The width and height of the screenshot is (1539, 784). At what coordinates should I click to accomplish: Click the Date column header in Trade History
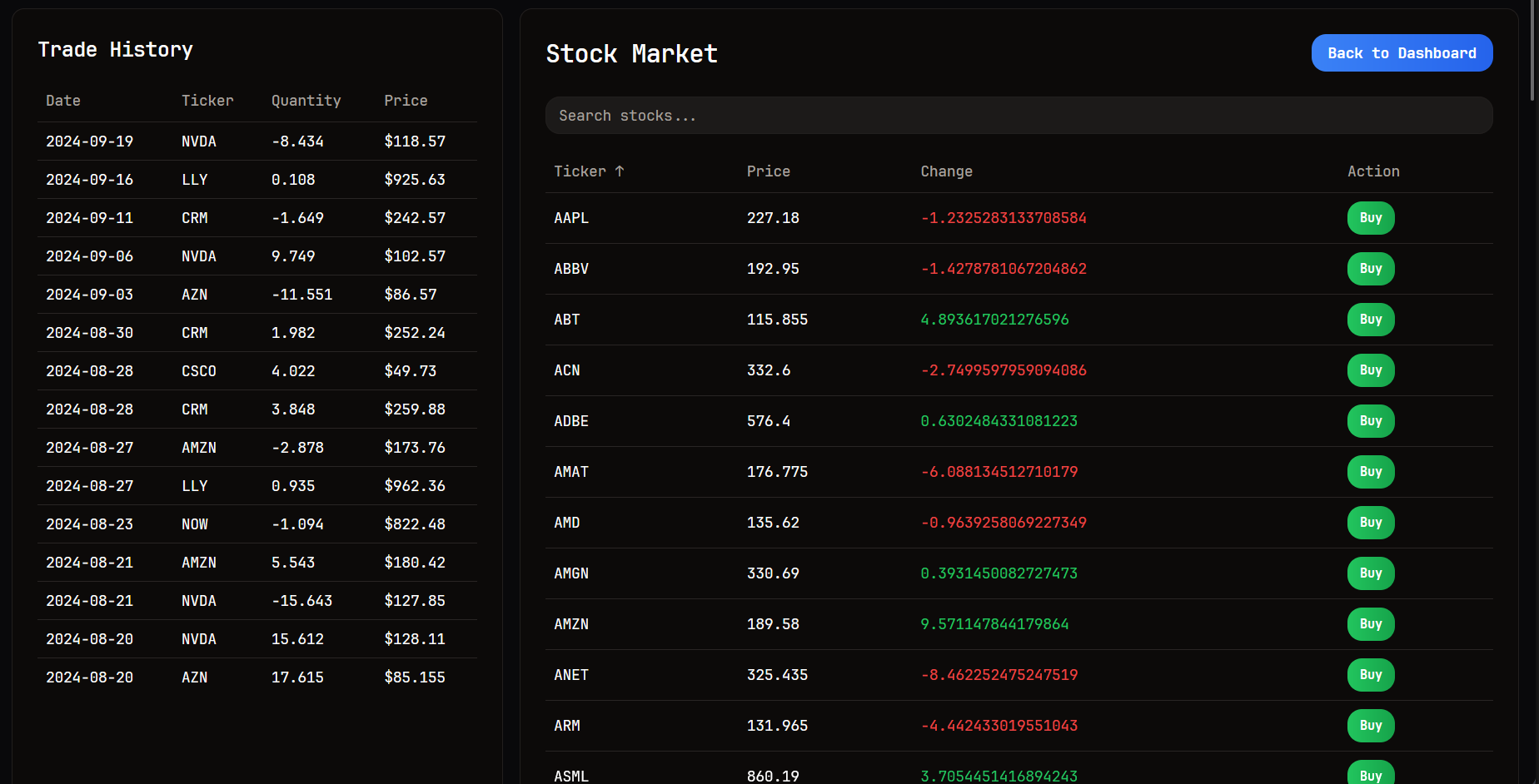pyautogui.click(x=63, y=101)
